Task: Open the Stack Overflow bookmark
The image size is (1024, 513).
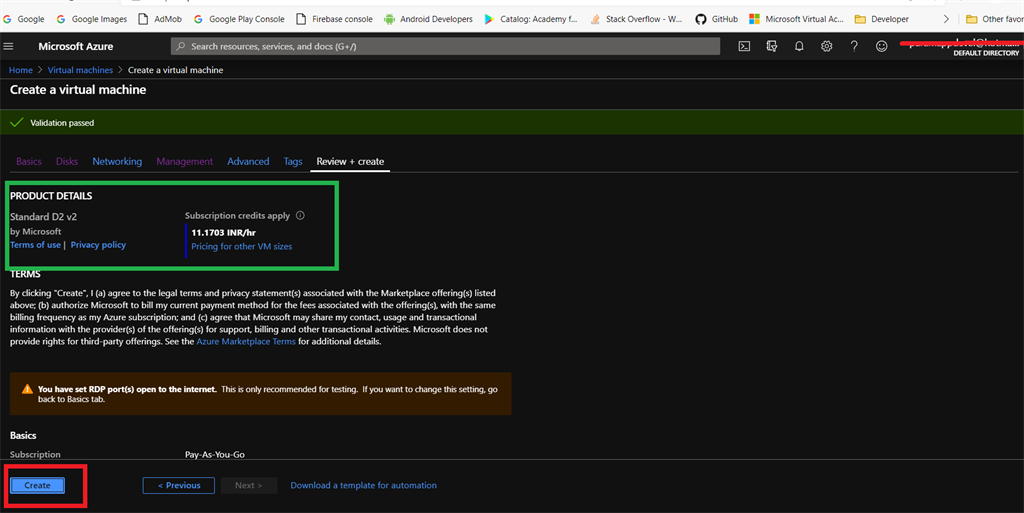Action: [x=636, y=19]
